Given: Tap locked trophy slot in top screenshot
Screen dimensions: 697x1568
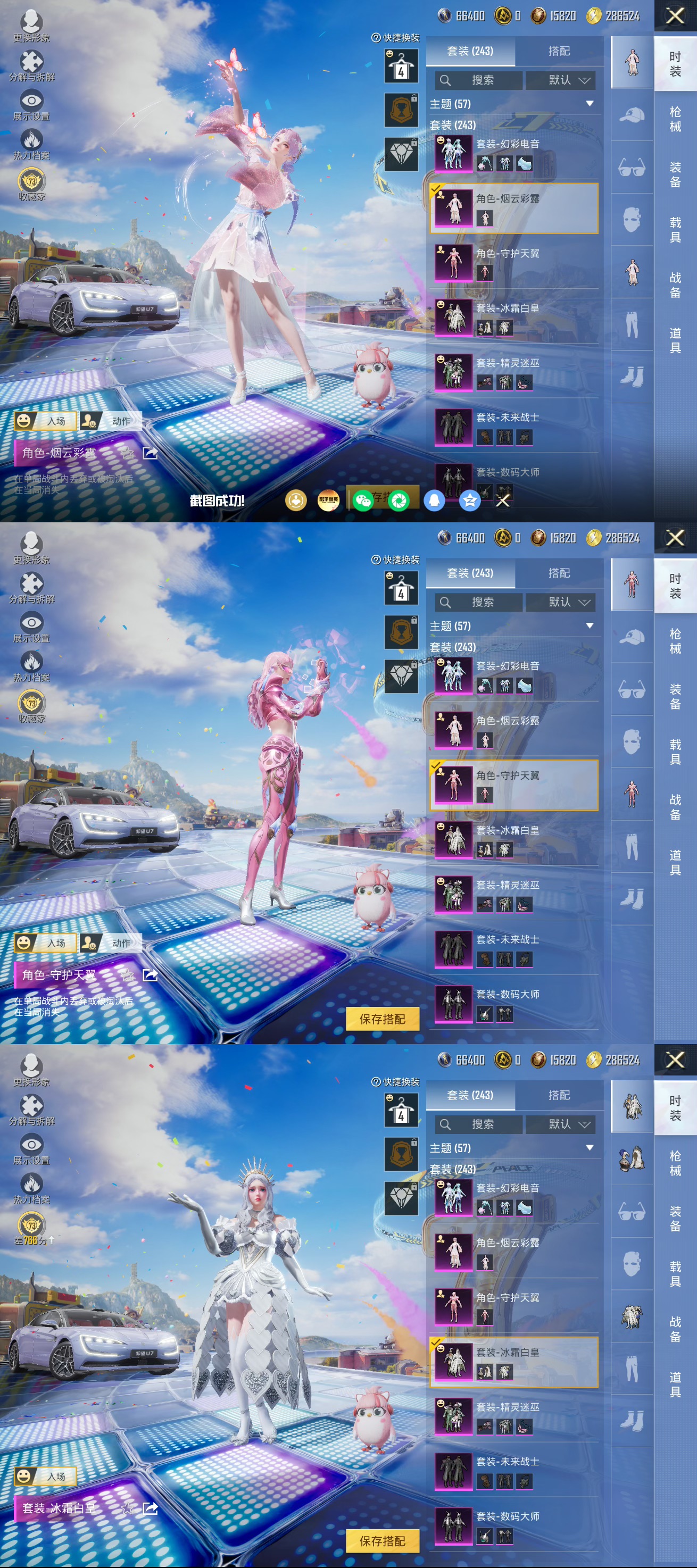Looking at the screenshot, I should [x=401, y=110].
